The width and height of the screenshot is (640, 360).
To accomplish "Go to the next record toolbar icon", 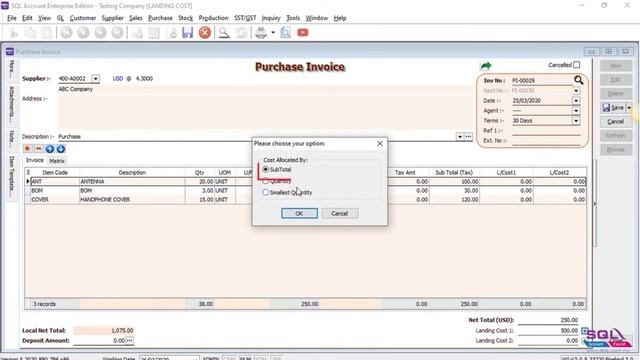I will coord(100,33).
